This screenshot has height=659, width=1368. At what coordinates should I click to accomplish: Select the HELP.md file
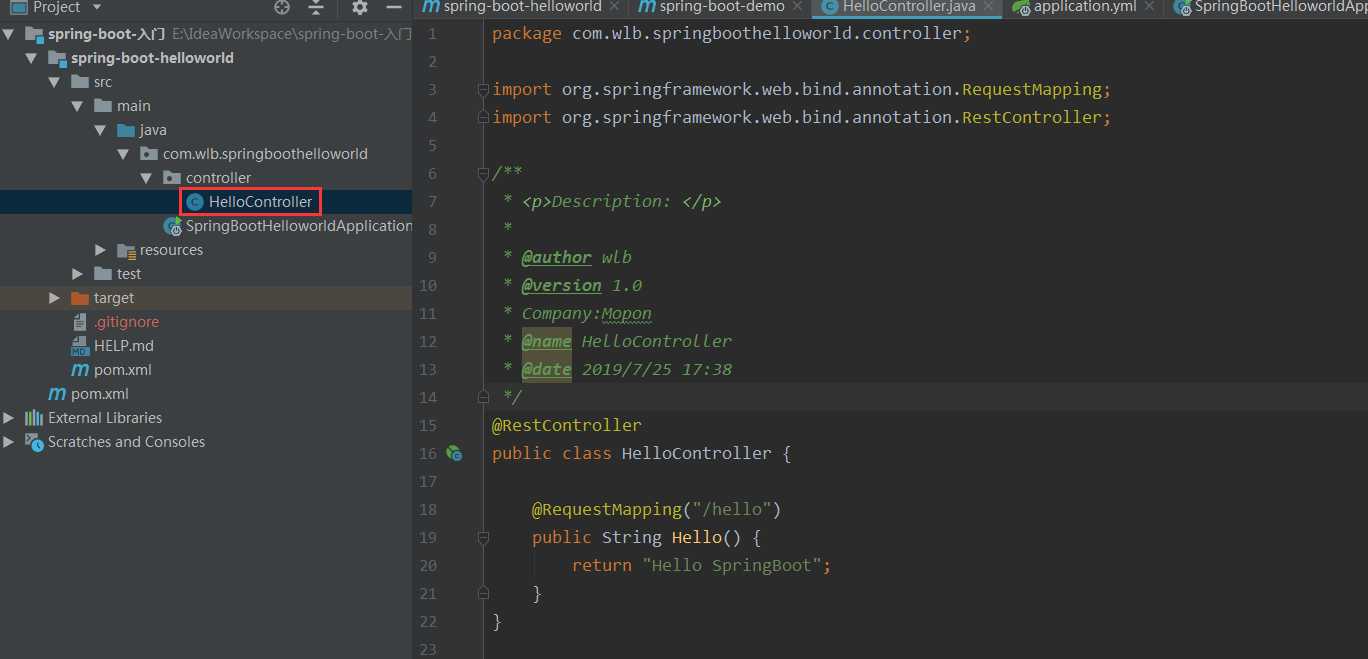pyautogui.click(x=124, y=346)
